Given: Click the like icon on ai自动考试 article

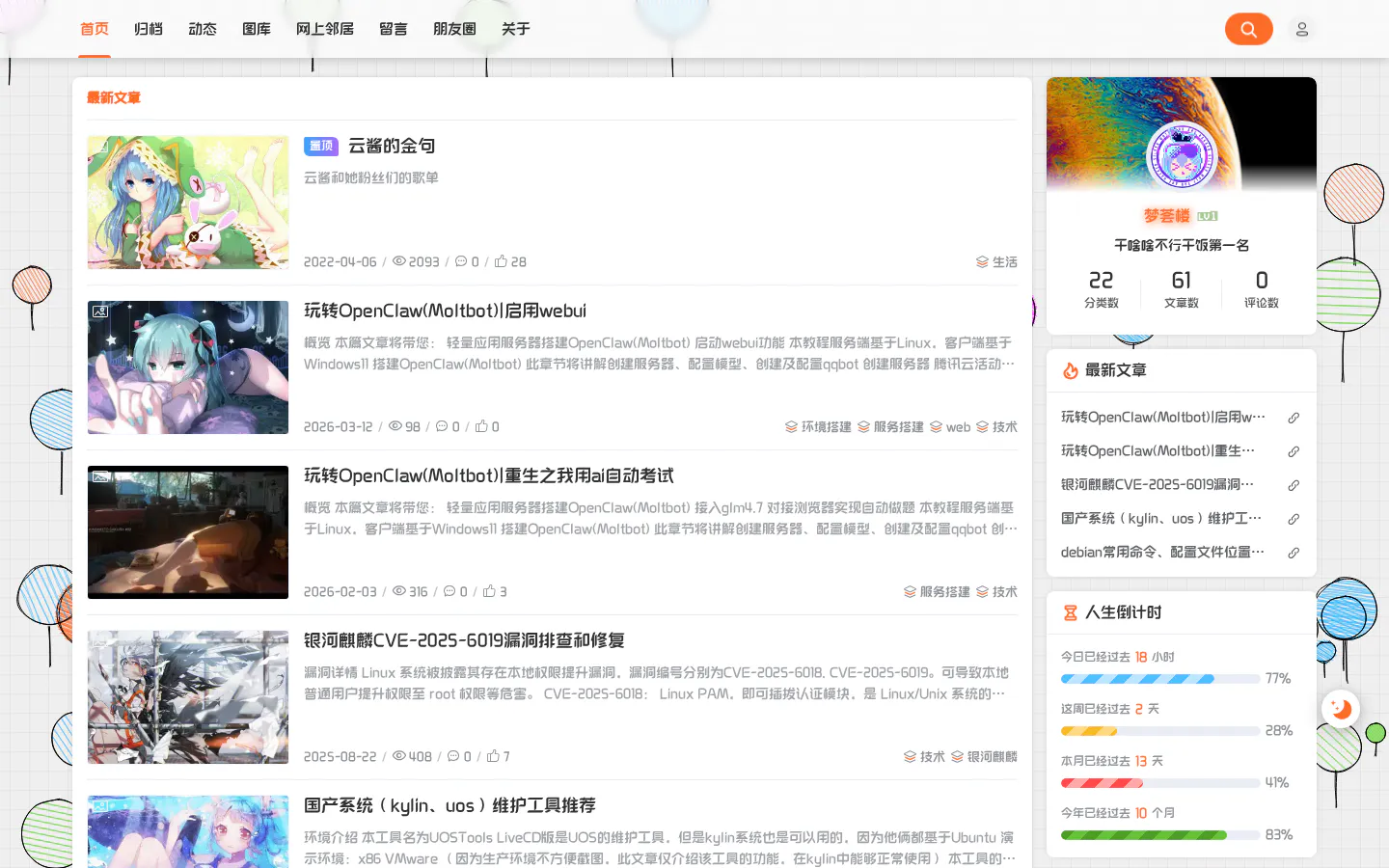Looking at the screenshot, I should pyautogui.click(x=489, y=591).
